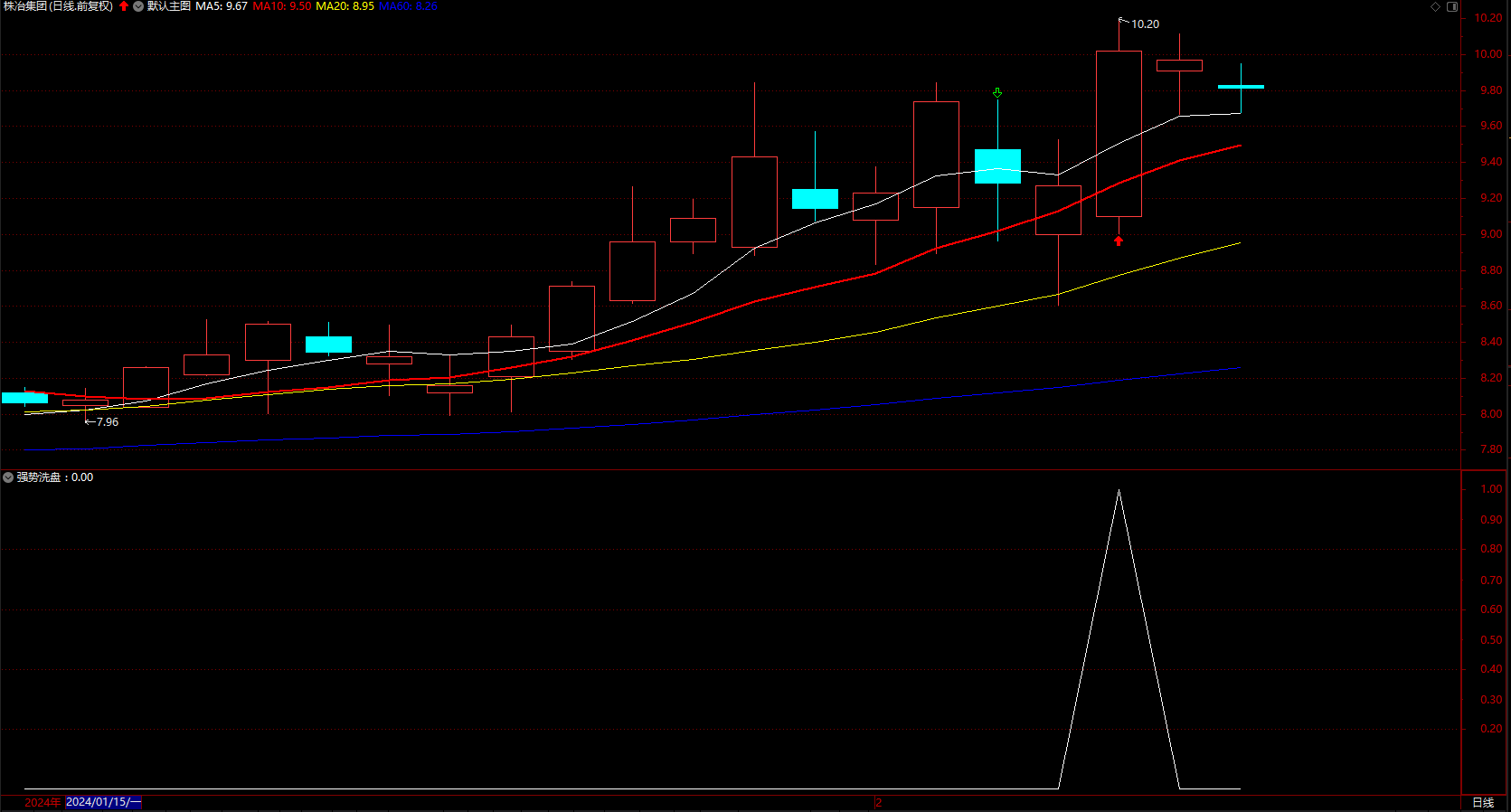Viewport: 1511px width, 812px height.
Task: Click the 0.80 value on indicator axis
Action: click(x=1491, y=549)
